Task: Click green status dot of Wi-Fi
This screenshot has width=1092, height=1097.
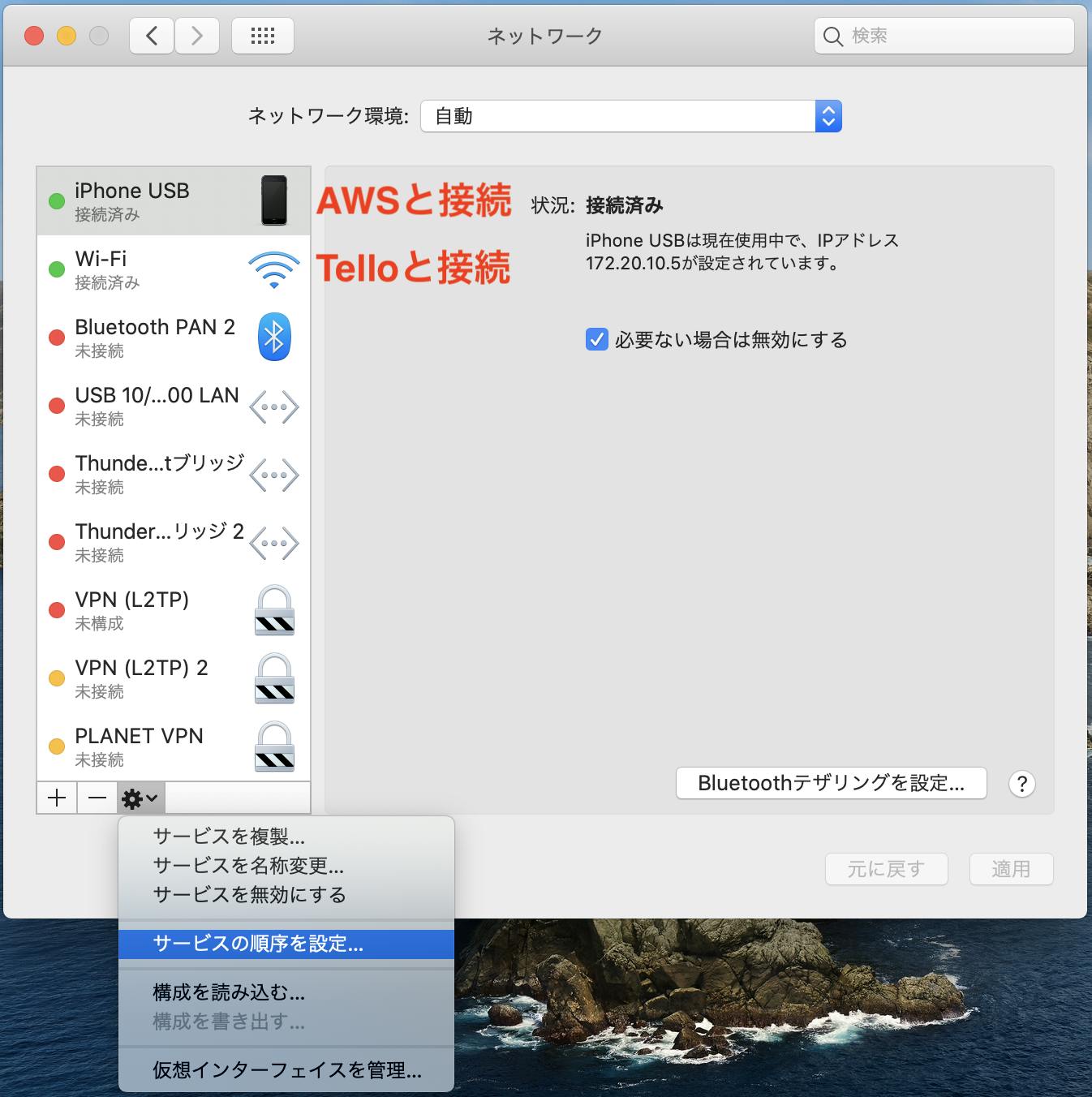Action: 57,269
